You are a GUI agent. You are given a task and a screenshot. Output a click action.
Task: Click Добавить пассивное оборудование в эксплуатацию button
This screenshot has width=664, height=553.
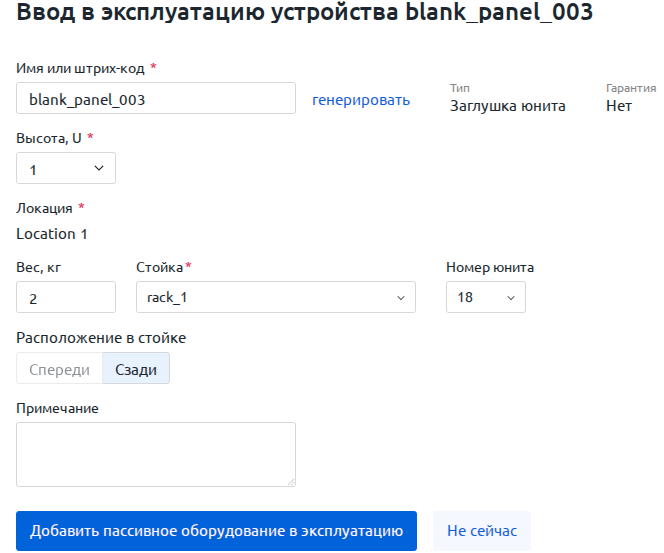pos(216,531)
